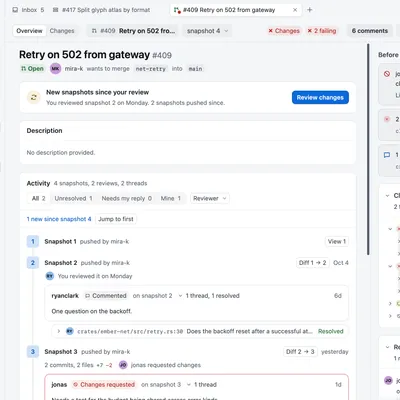This screenshot has height=400, width=400.
Task: Select the Overview tab
Action: 29,31
